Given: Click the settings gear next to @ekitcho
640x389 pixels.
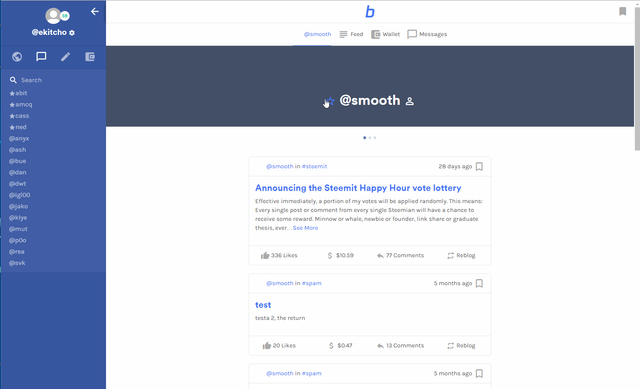Looking at the screenshot, I should 72,33.
